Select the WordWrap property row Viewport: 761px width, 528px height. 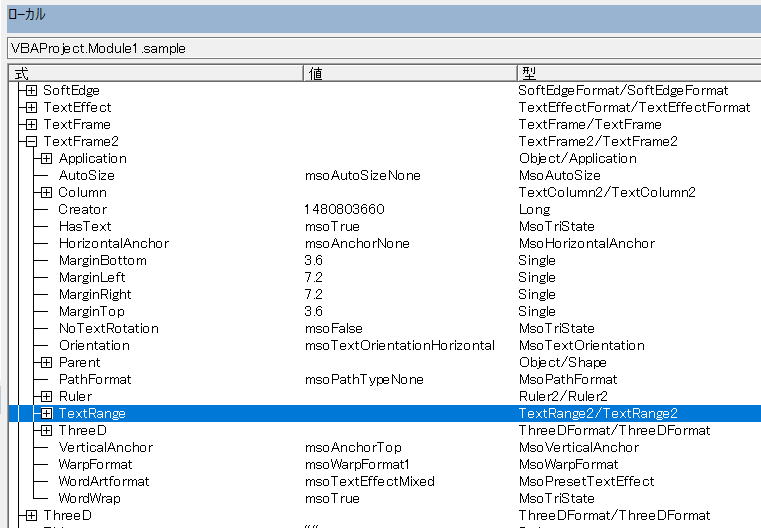coord(89,498)
